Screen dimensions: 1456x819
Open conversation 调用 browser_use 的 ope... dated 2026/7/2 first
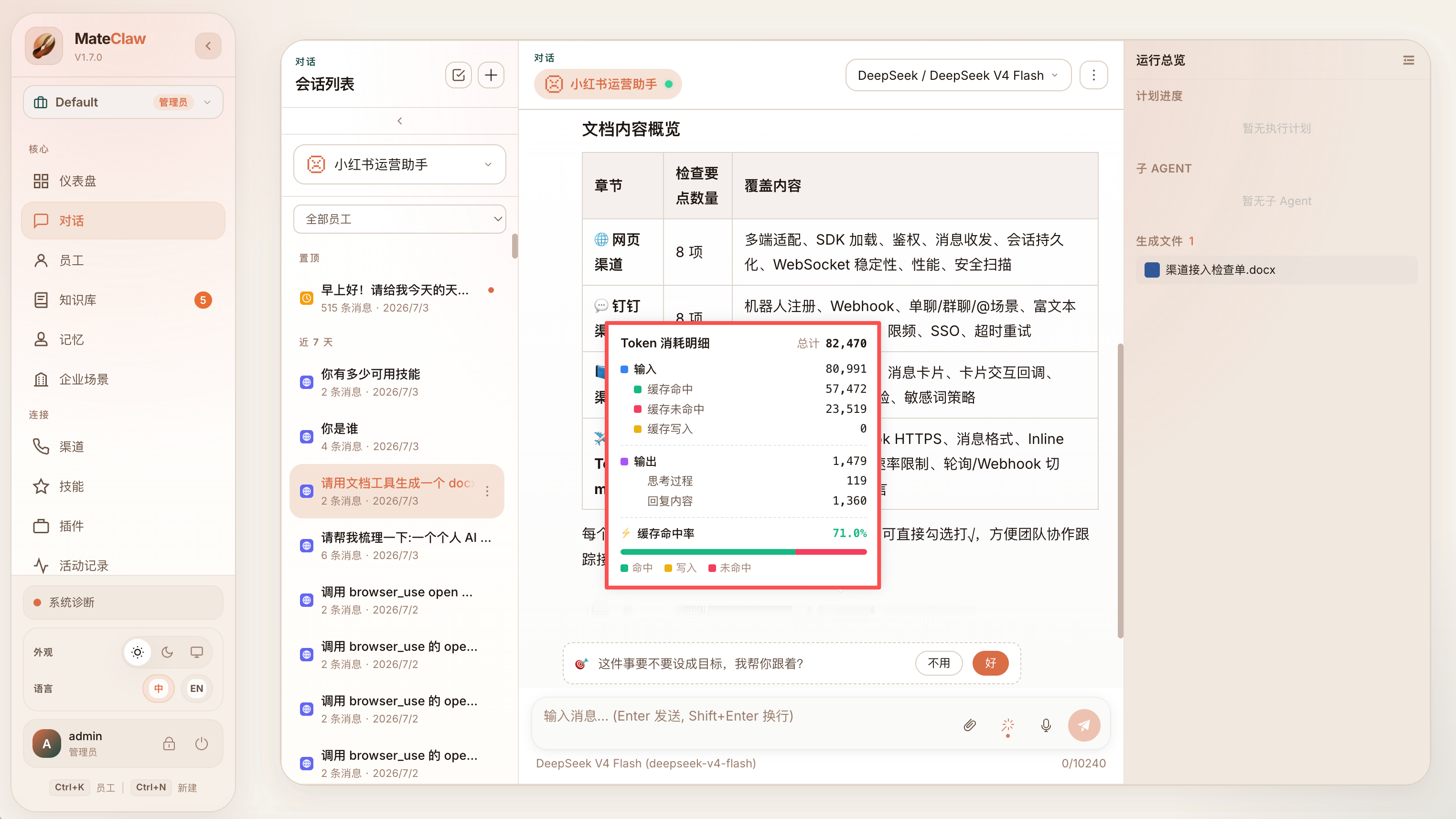pos(396,655)
